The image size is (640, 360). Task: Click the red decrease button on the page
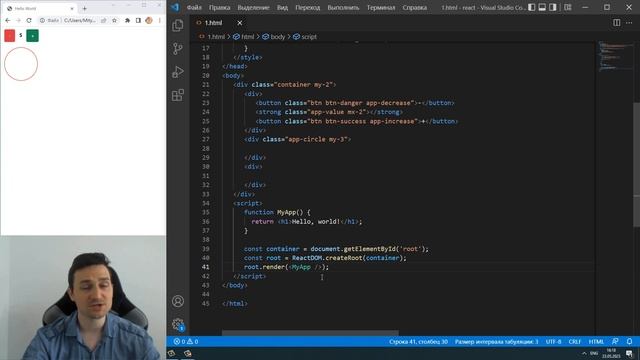click(x=10, y=36)
